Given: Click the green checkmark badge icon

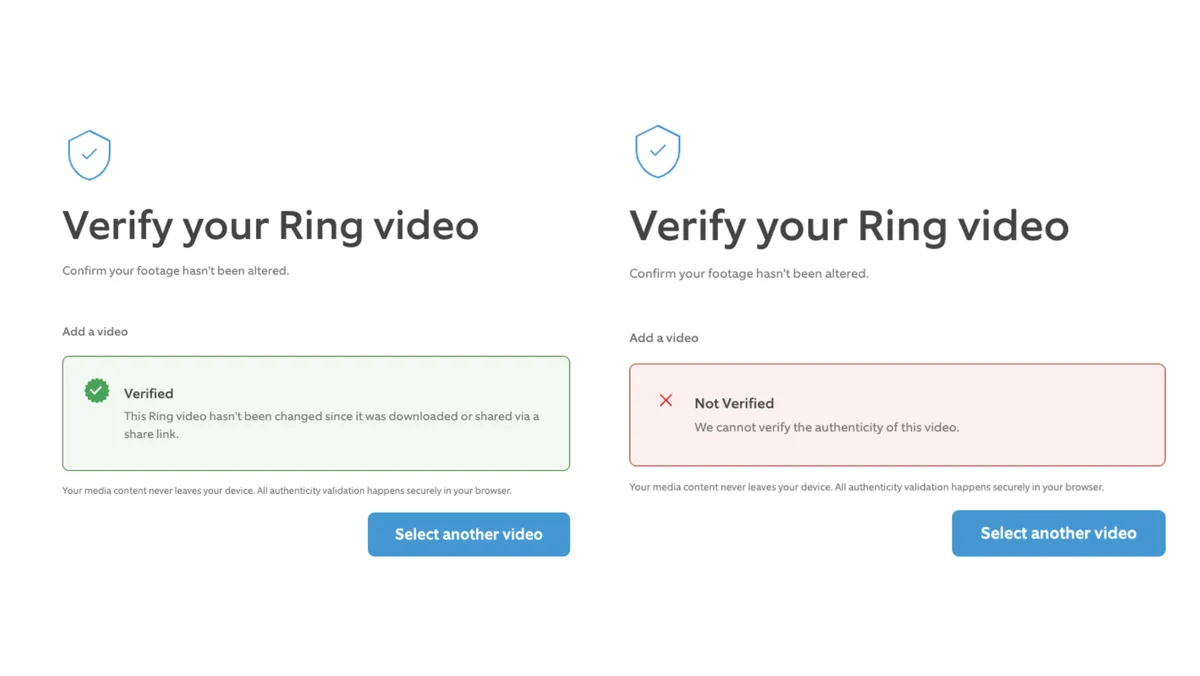Looking at the screenshot, I should point(97,391).
